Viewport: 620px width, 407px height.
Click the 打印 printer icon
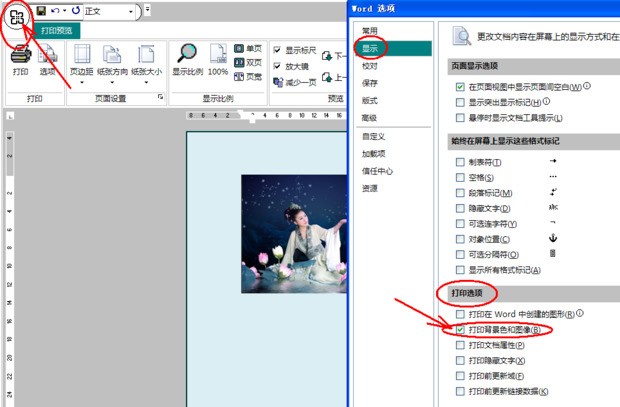20,58
